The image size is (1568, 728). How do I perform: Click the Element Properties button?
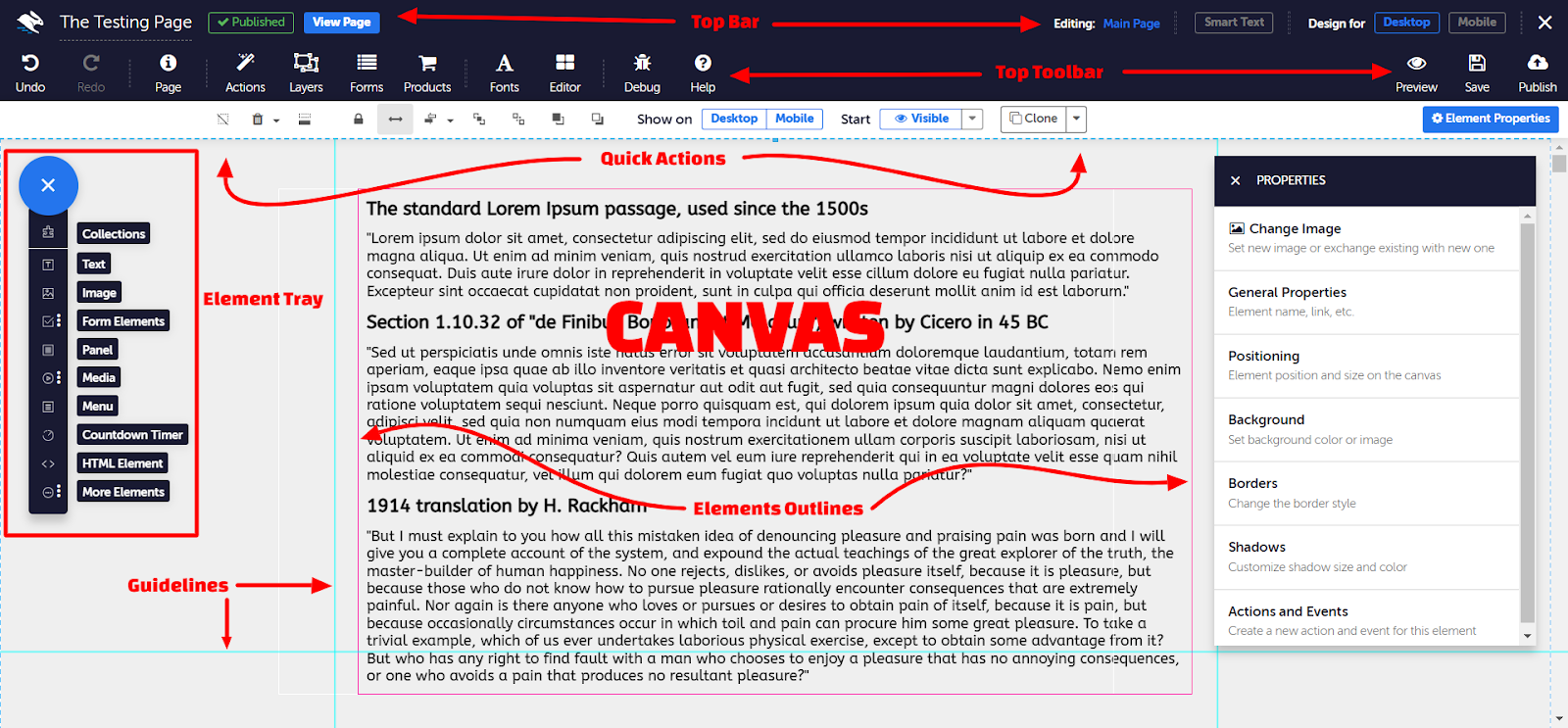tap(1490, 119)
